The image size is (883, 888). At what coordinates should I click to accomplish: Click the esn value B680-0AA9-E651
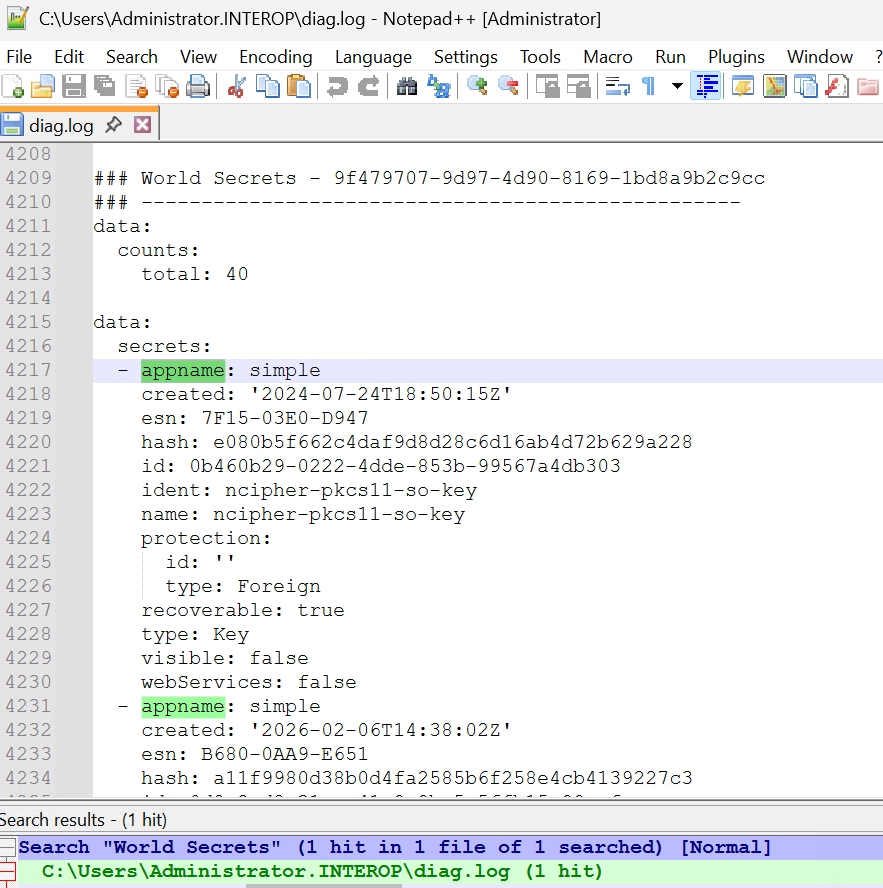pos(284,754)
